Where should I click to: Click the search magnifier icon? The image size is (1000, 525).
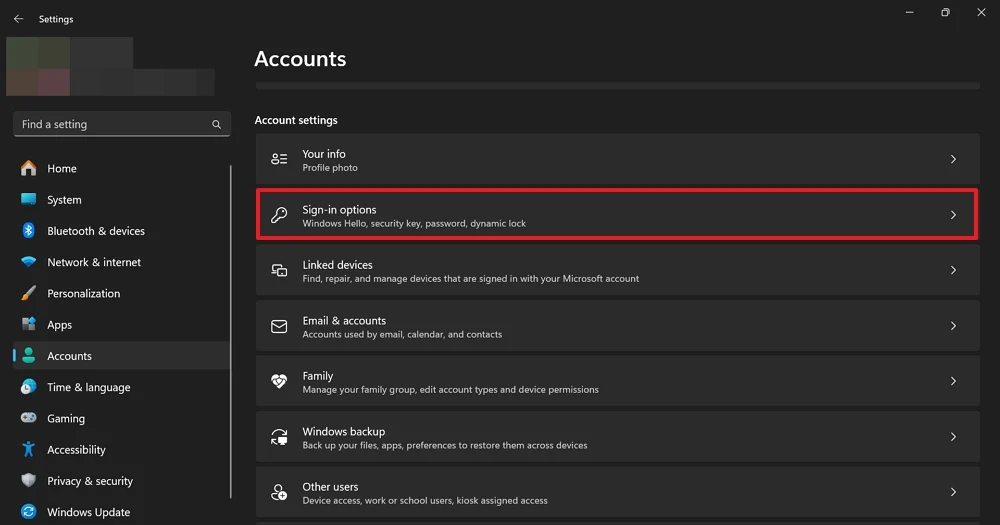[x=216, y=124]
